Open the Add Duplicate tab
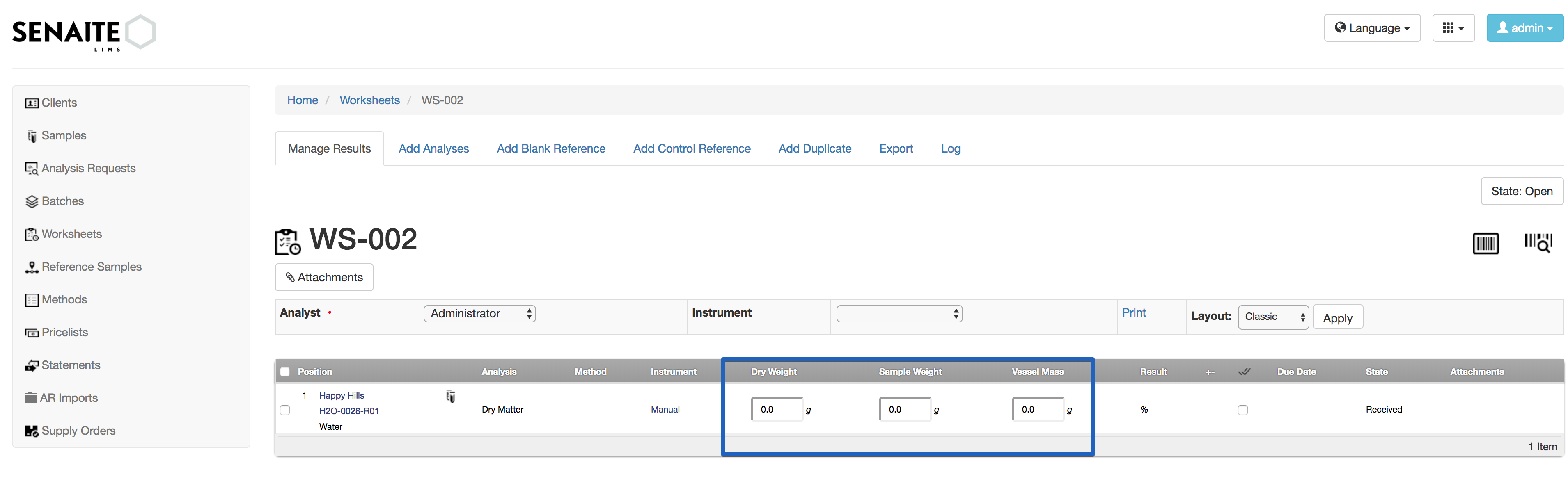This screenshot has height=488, width=1568. click(814, 148)
